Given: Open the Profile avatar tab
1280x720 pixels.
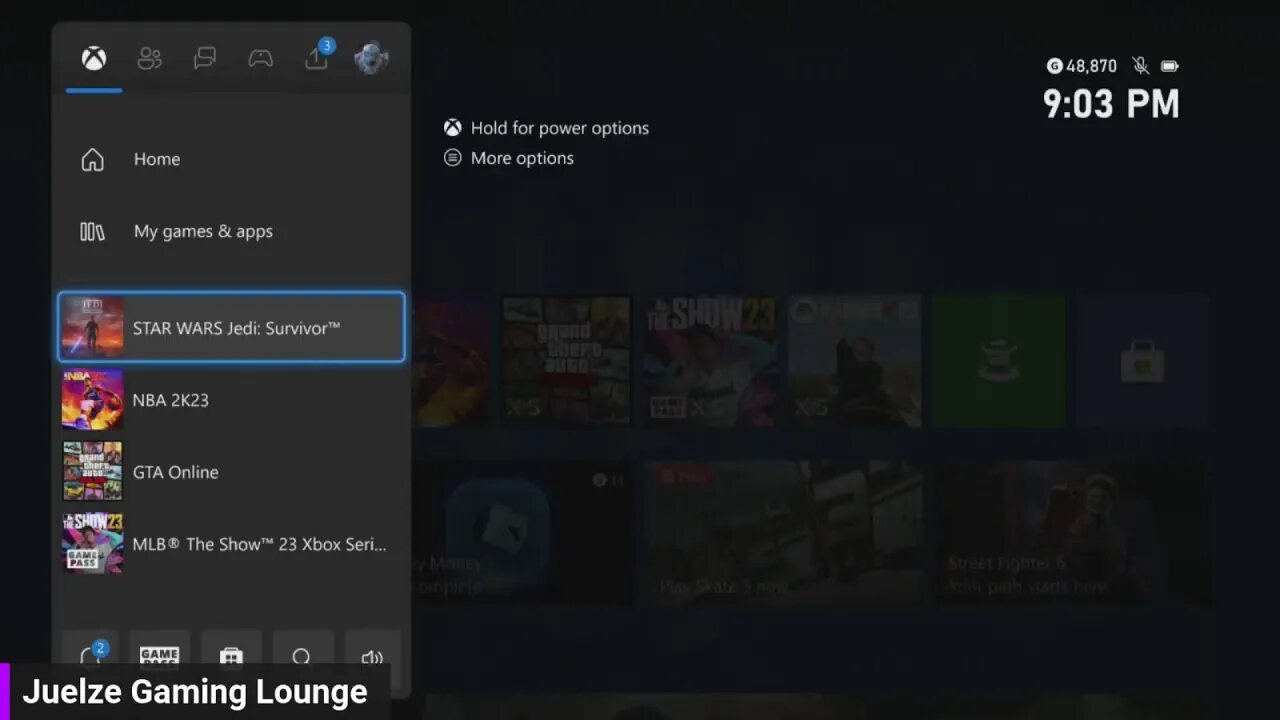Looking at the screenshot, I should click(372, 58).
